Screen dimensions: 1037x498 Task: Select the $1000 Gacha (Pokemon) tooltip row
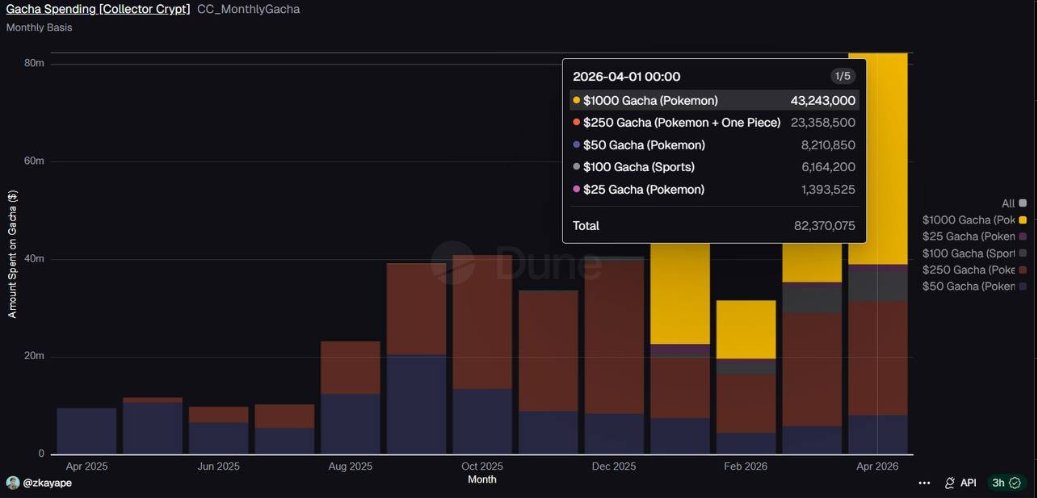(714, 101)
